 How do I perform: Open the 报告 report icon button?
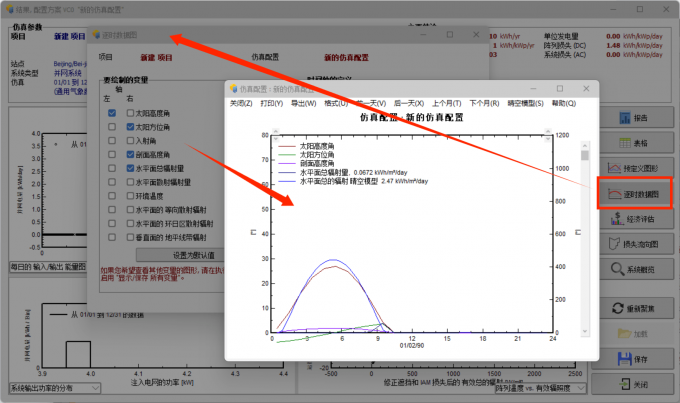pyautogui.click(x=634, y=118)
